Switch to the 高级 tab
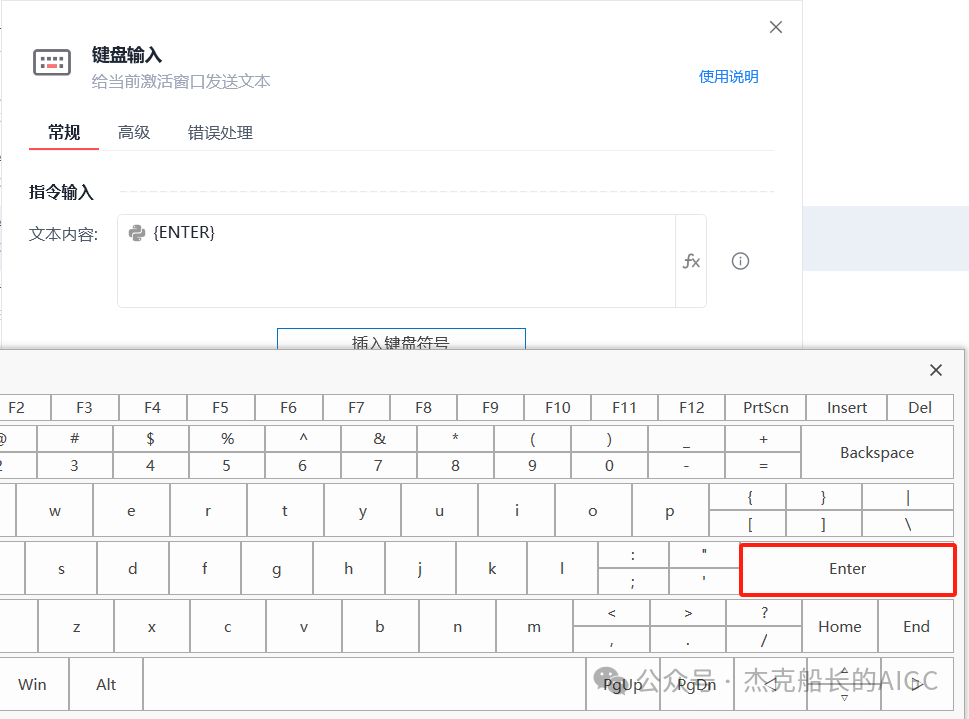 coord(134,132)
